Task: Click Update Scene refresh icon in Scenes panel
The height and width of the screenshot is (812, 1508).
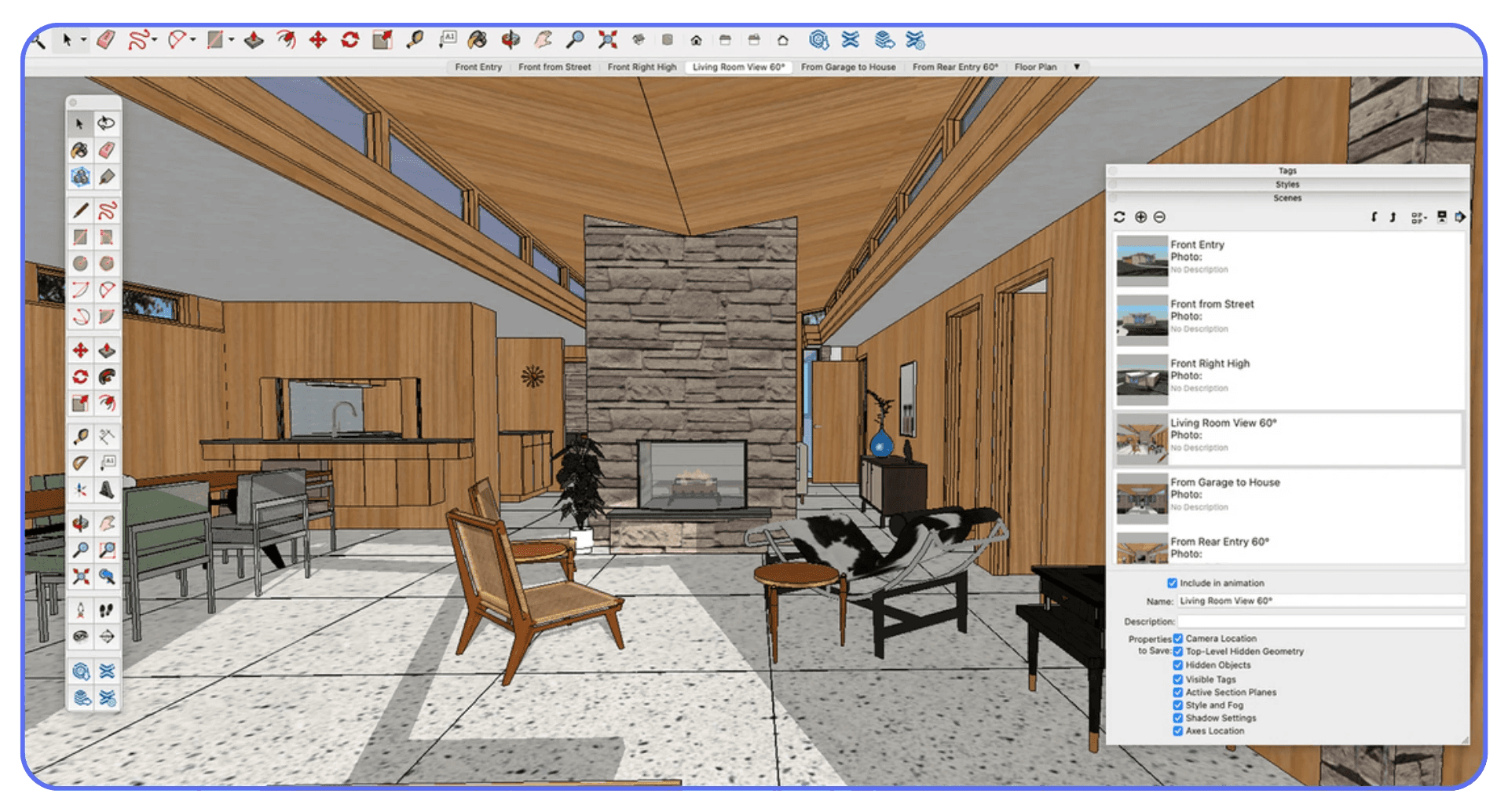Action: [x=1119, y=217]
